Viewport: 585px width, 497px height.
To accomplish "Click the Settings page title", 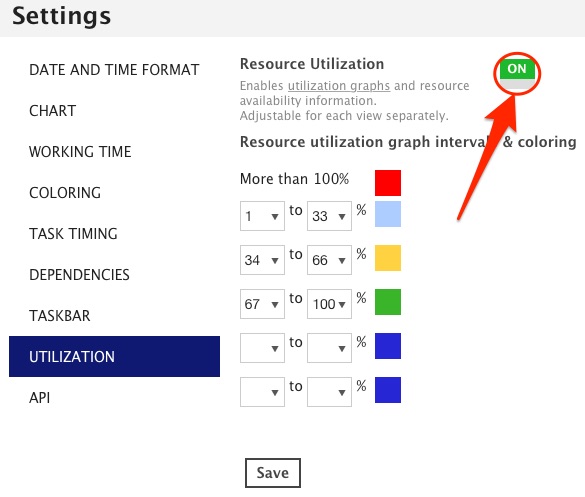I will 62,16.
